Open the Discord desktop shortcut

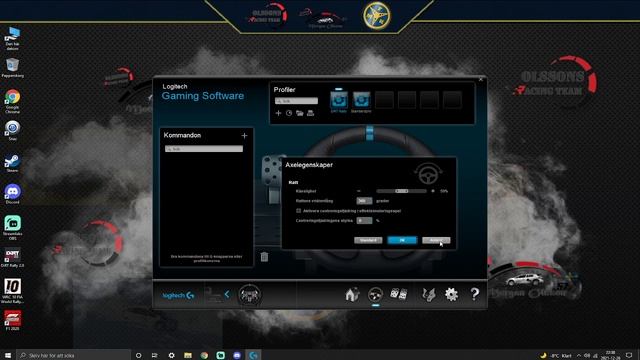click(13, 194)
